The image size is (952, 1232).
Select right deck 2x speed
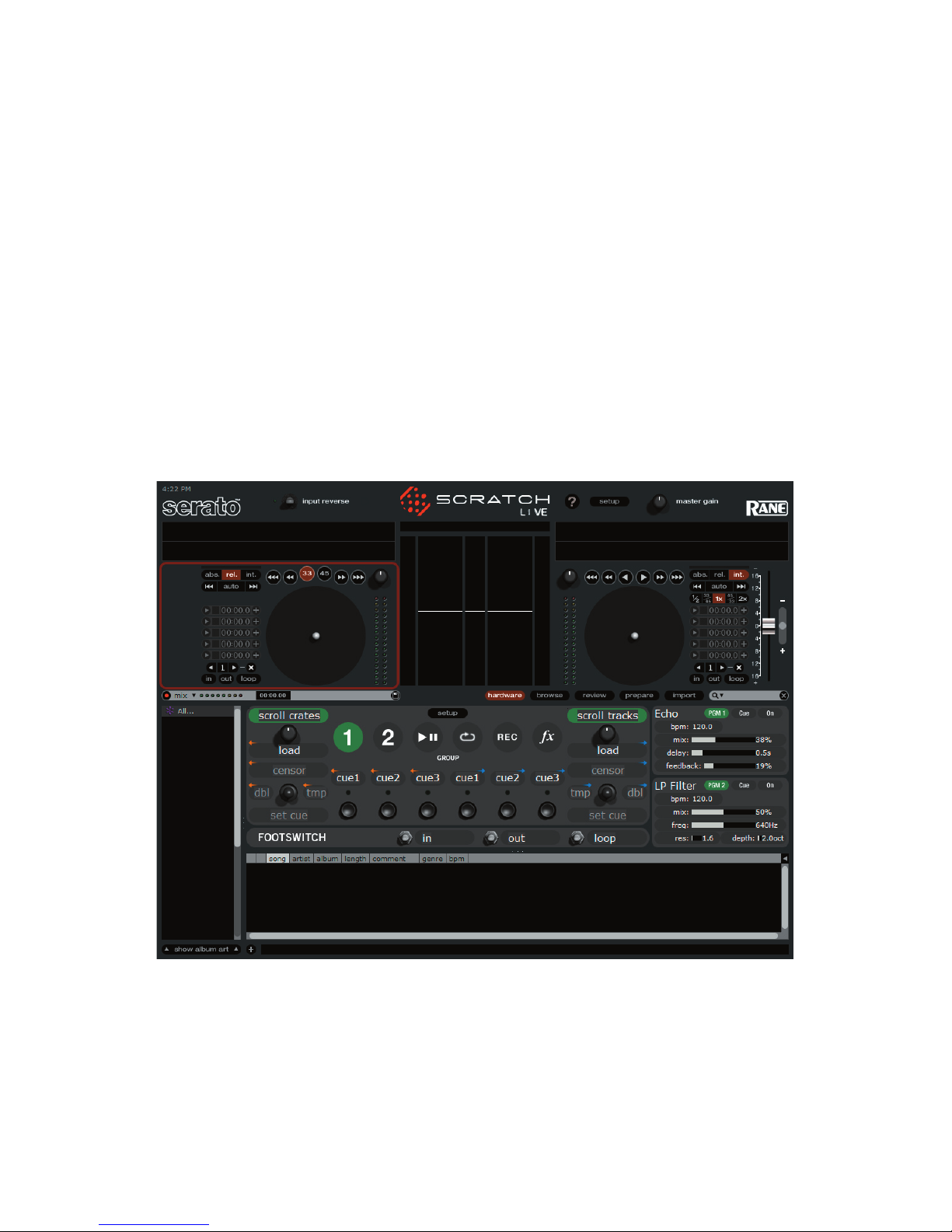pyautogui.click(x=742, y=599)
